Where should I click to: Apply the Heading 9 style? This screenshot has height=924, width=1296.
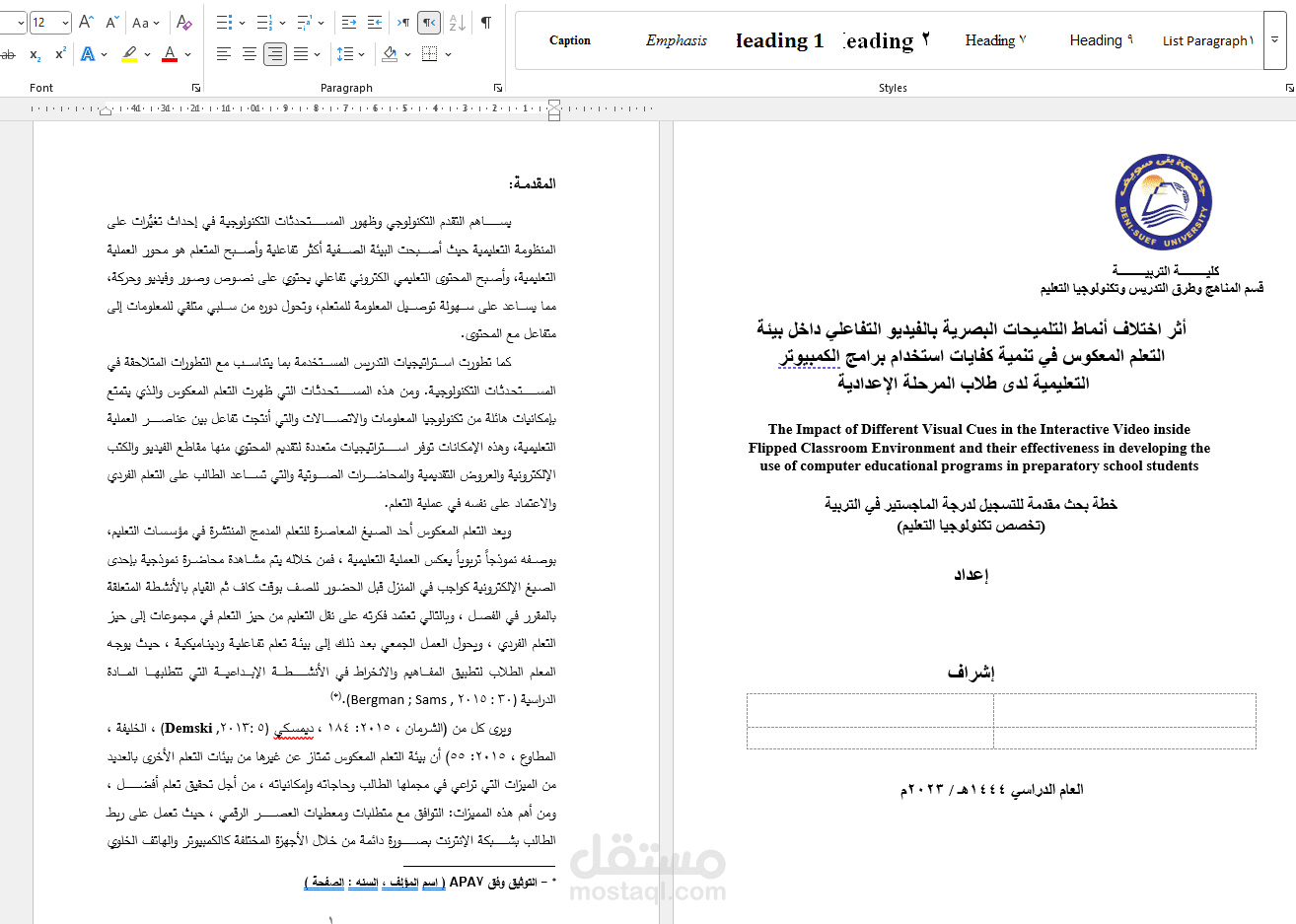pyautogui.click(x=1102, y=40)
